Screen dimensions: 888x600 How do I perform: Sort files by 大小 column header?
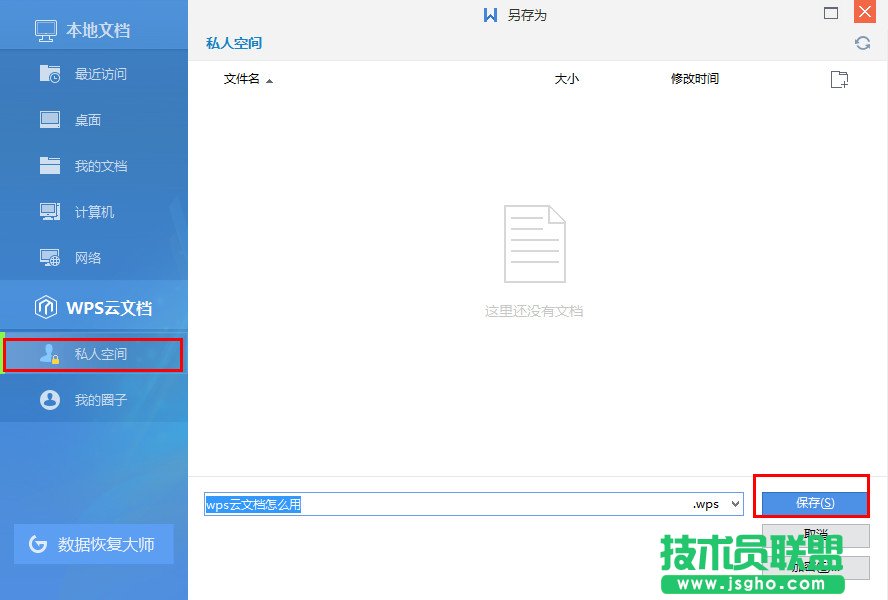coord(567,79)
